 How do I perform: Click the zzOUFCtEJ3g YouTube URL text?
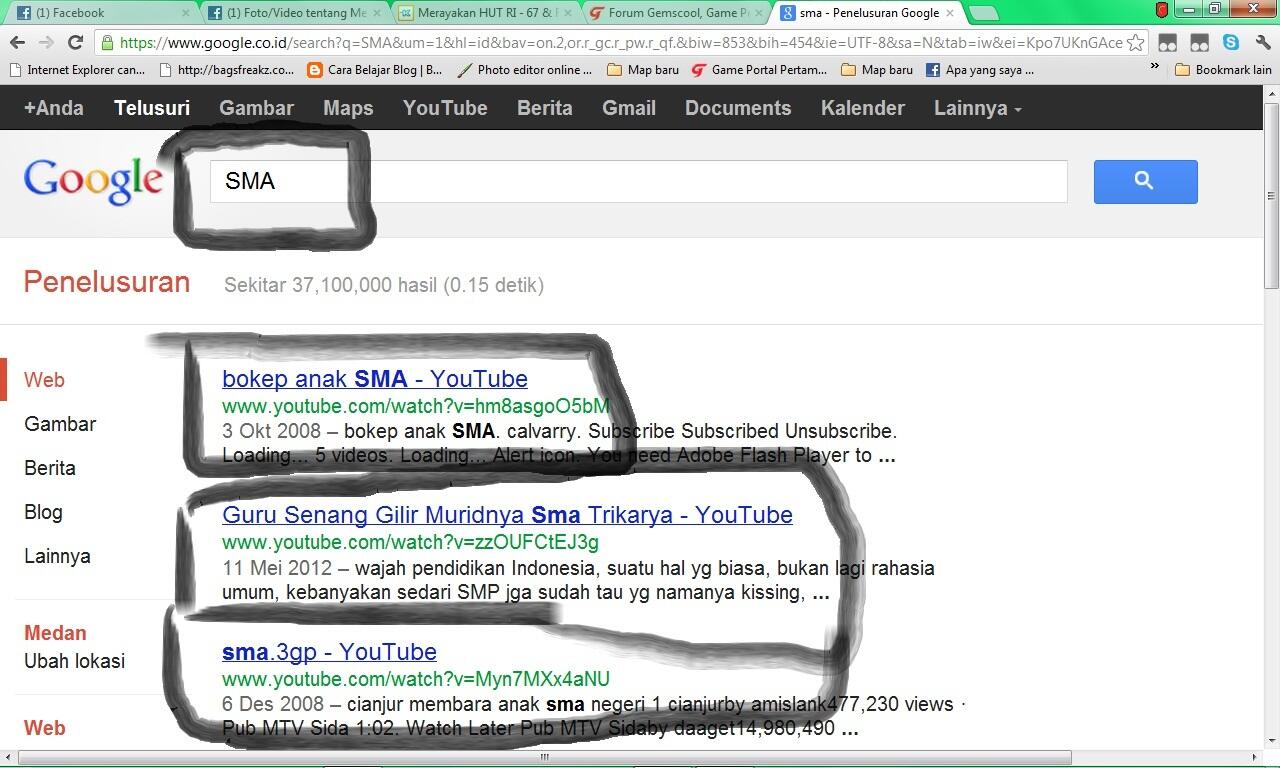coord(410,542)
